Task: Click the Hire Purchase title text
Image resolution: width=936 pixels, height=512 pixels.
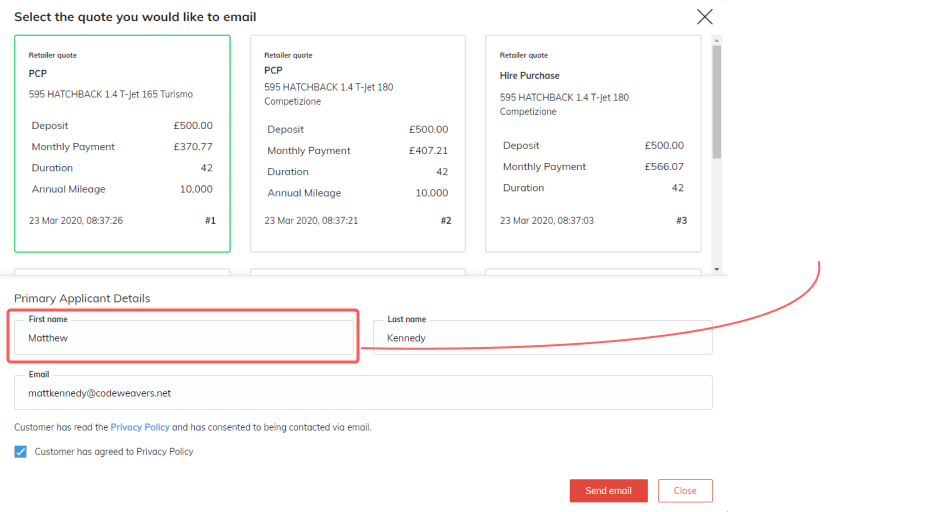Action: click(x=529, y=76)
